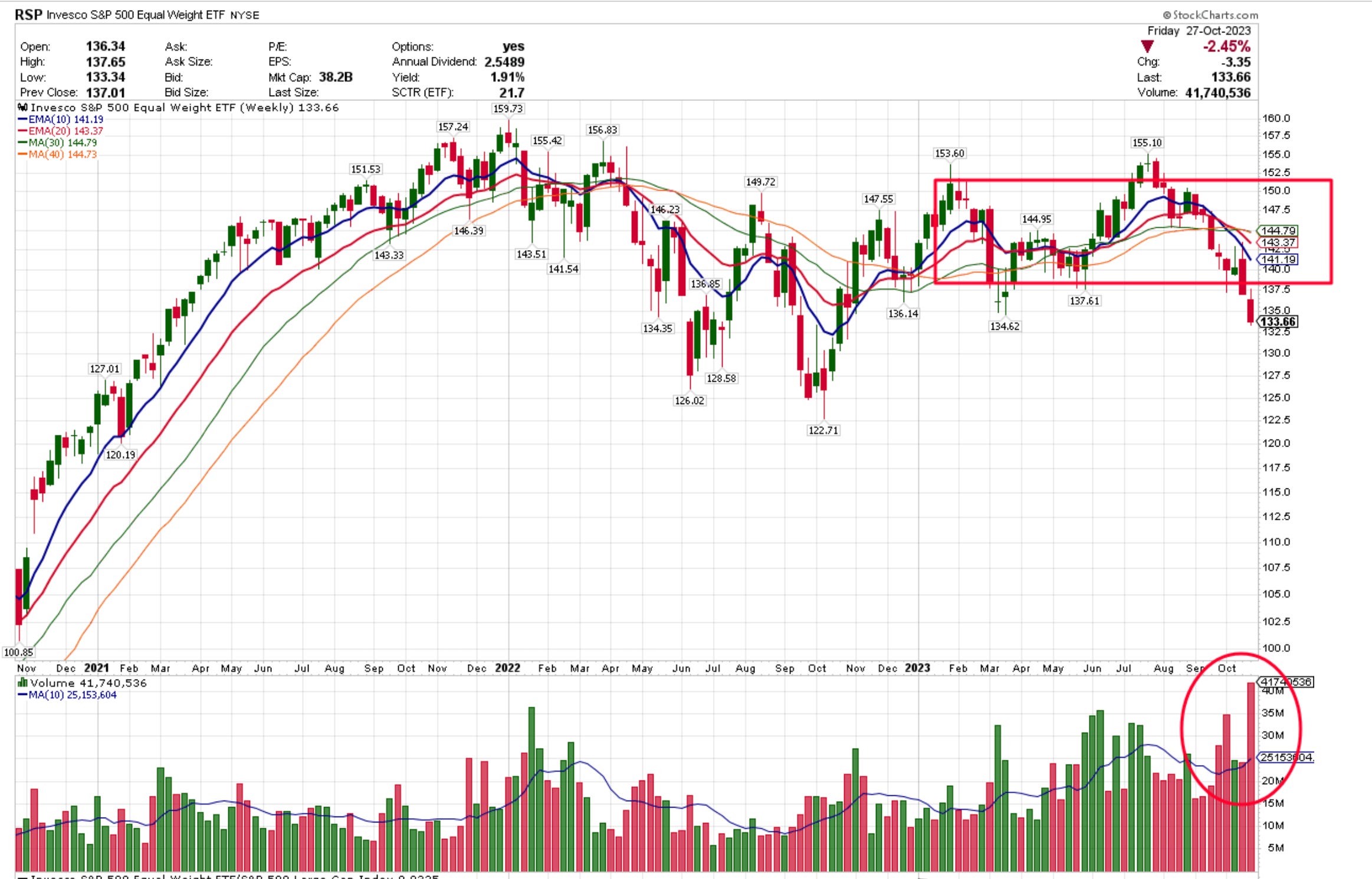Select the RSP ticker symbol in the header

point(28,15)
